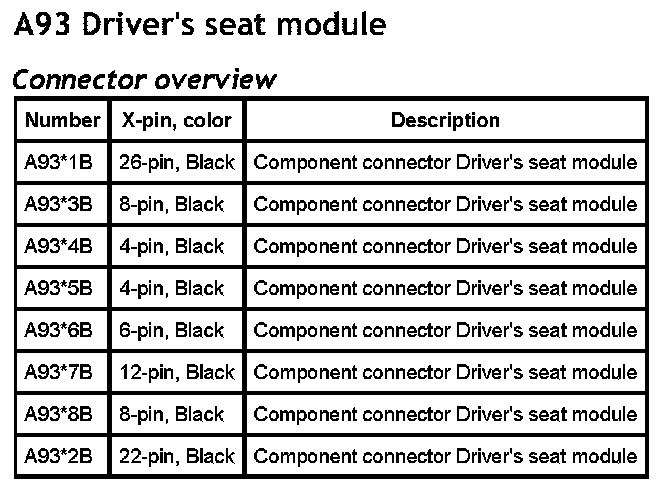Image resolution: width=672 pixels, height=488 pixels.
Task: Click the description cell in the A93*2B row
Action: click(445, 456)
